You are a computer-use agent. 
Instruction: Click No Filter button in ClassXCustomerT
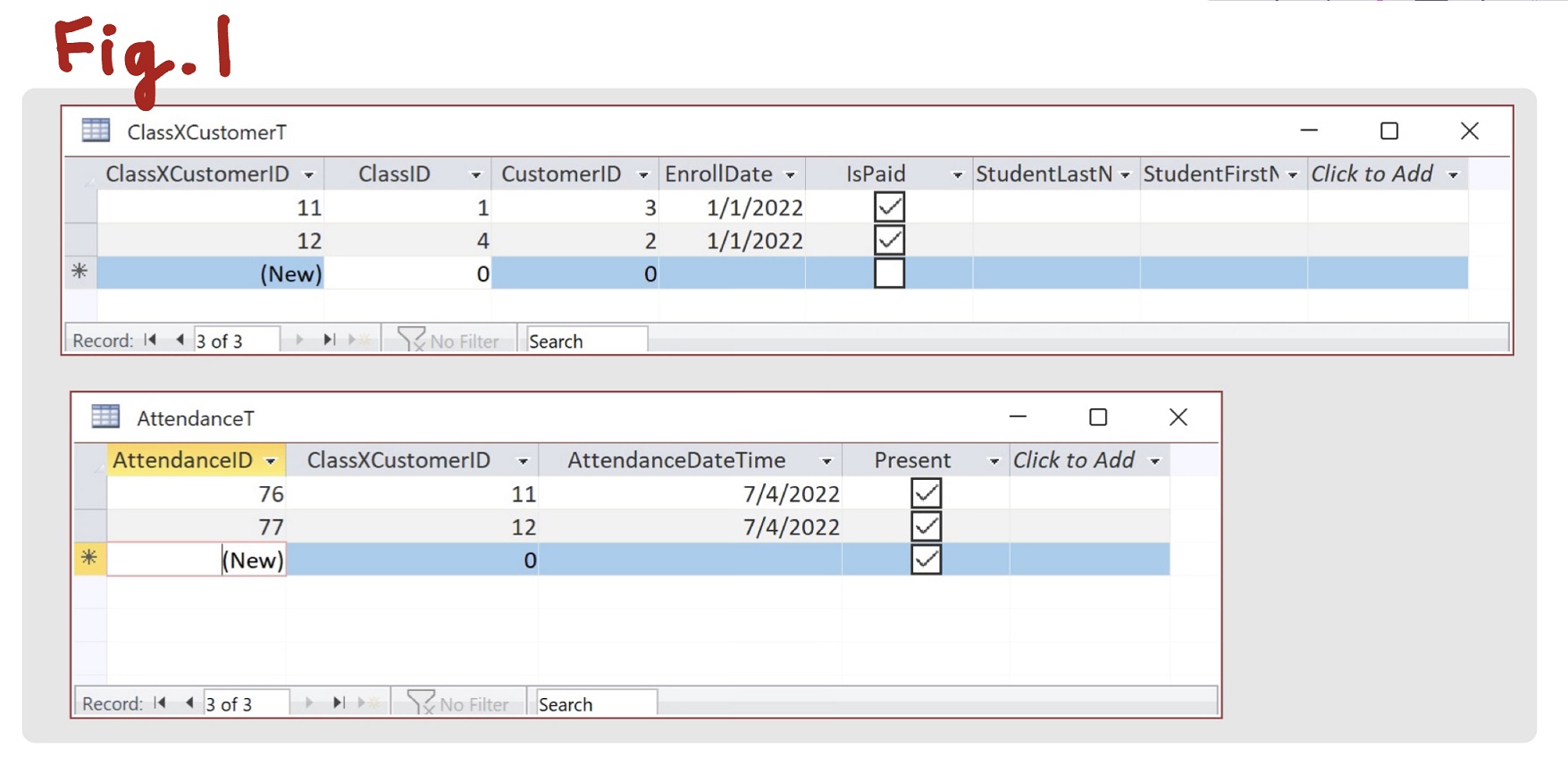(449, 341)
